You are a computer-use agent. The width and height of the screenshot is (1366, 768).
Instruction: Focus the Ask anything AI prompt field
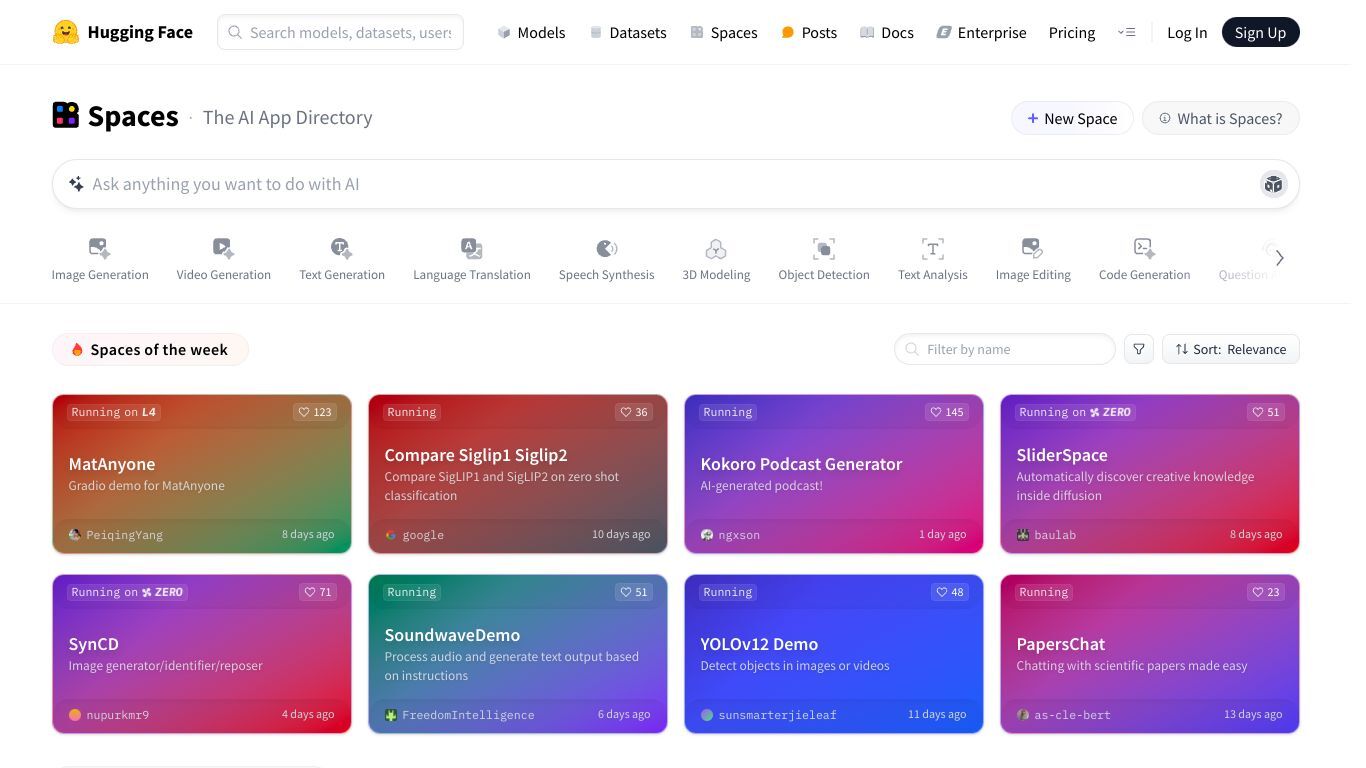pos(676,184)
